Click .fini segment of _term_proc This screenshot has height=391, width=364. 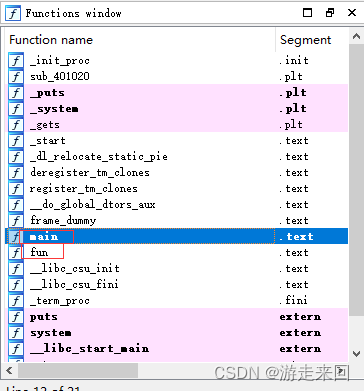point(293,300)
